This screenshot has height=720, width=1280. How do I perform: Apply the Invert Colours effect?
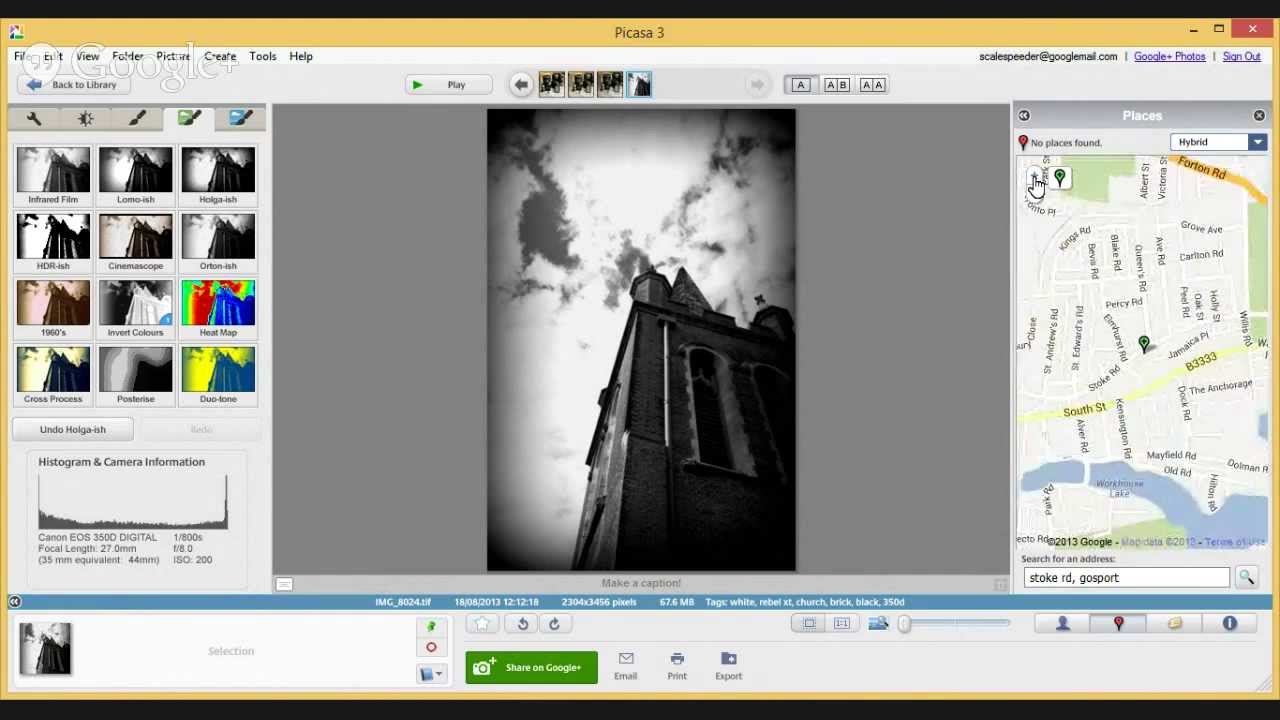pos(135,308)
